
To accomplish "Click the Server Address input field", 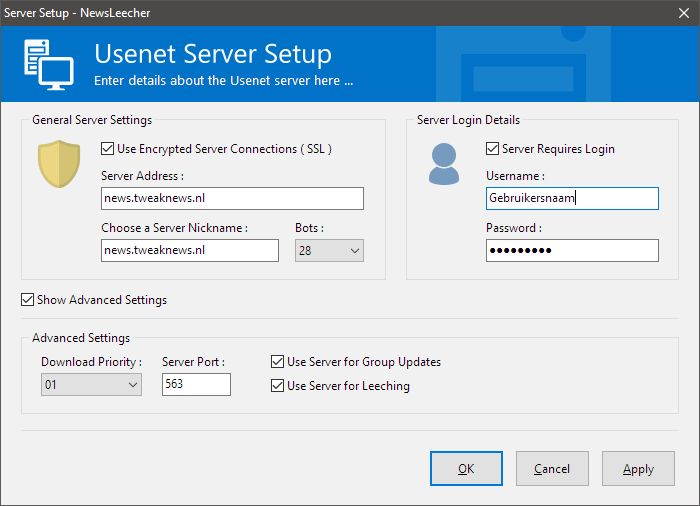I will [232, 198].
